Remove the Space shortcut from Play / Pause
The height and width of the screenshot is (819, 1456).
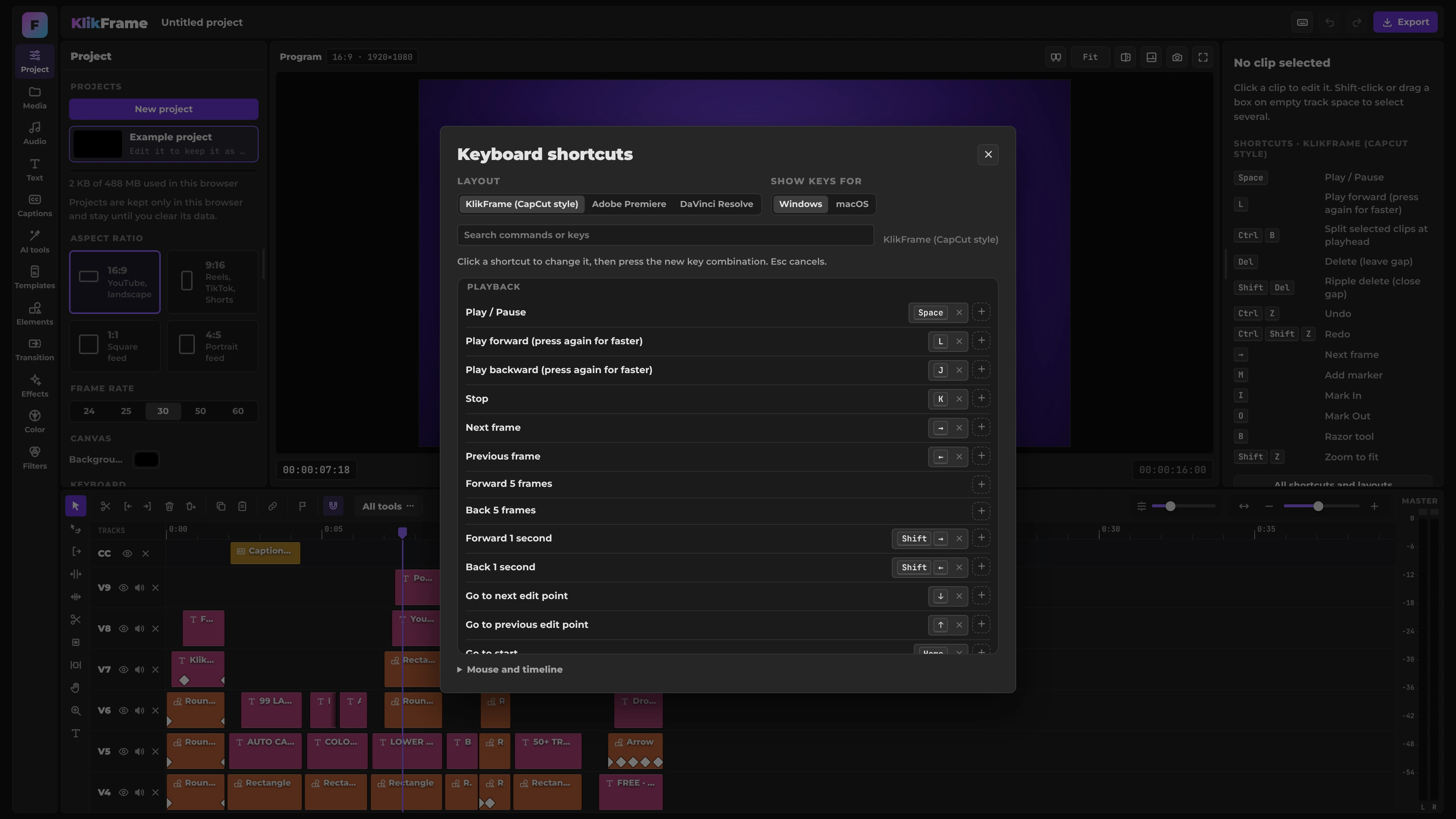959,312
